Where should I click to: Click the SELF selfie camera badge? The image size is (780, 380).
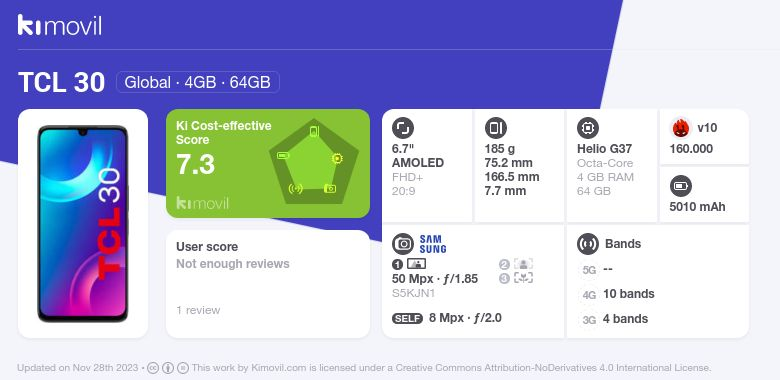[407, 318]
